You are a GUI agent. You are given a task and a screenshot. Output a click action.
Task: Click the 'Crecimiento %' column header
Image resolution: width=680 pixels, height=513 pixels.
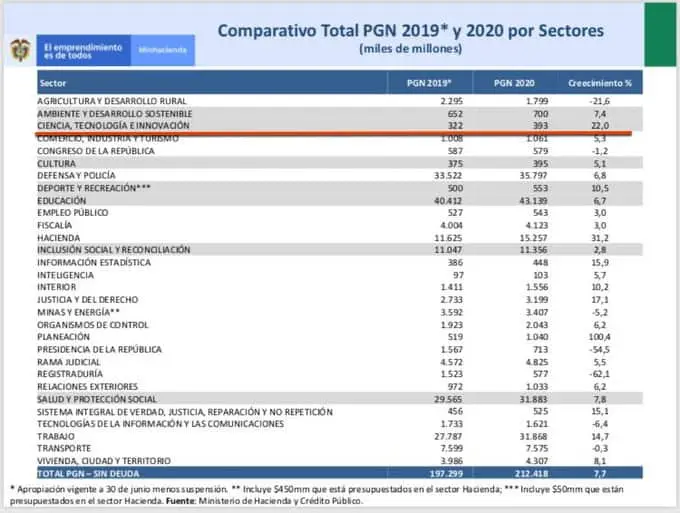pos(600,83)
